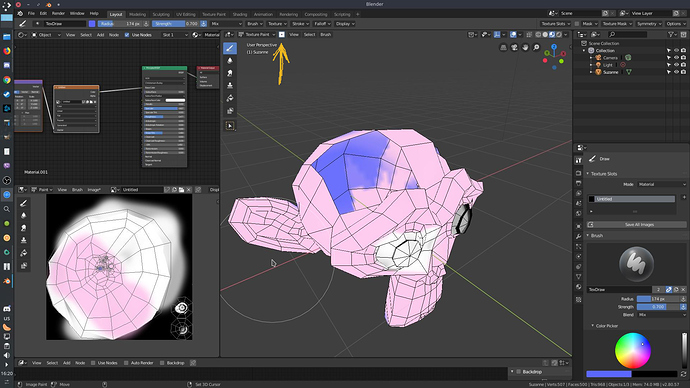Click the paint mask square next to Texture Paint
Viewport: 690px width, 388px height.
282,34
